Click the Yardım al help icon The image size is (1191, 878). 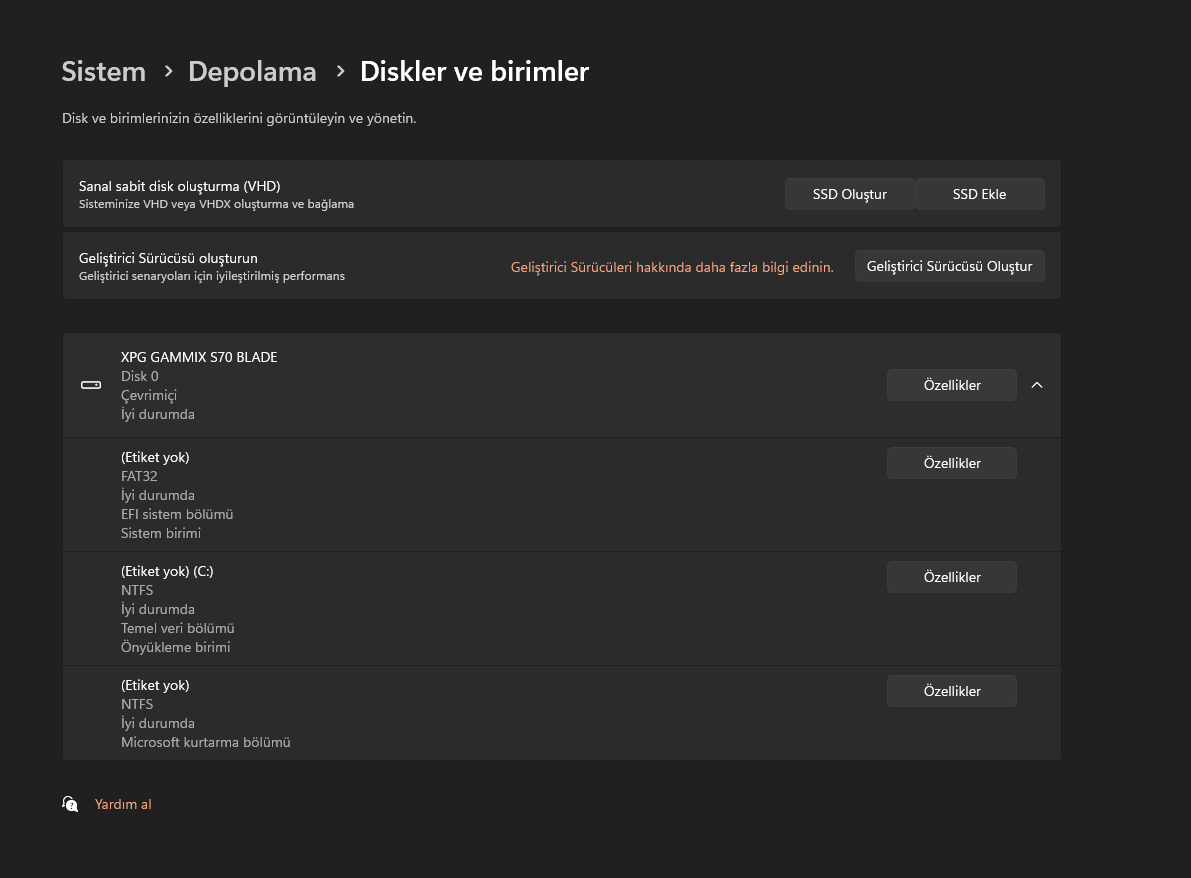tap(70, 804)
